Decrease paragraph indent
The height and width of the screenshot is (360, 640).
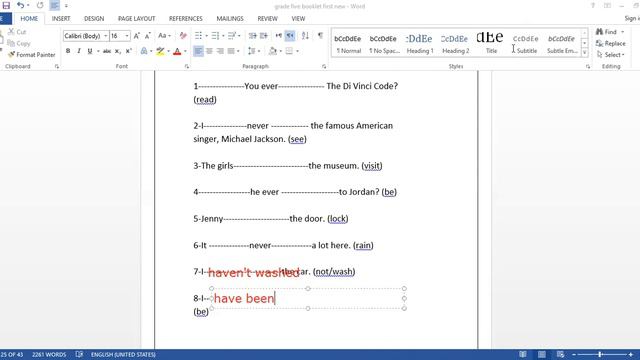click(x=253, y=36)
